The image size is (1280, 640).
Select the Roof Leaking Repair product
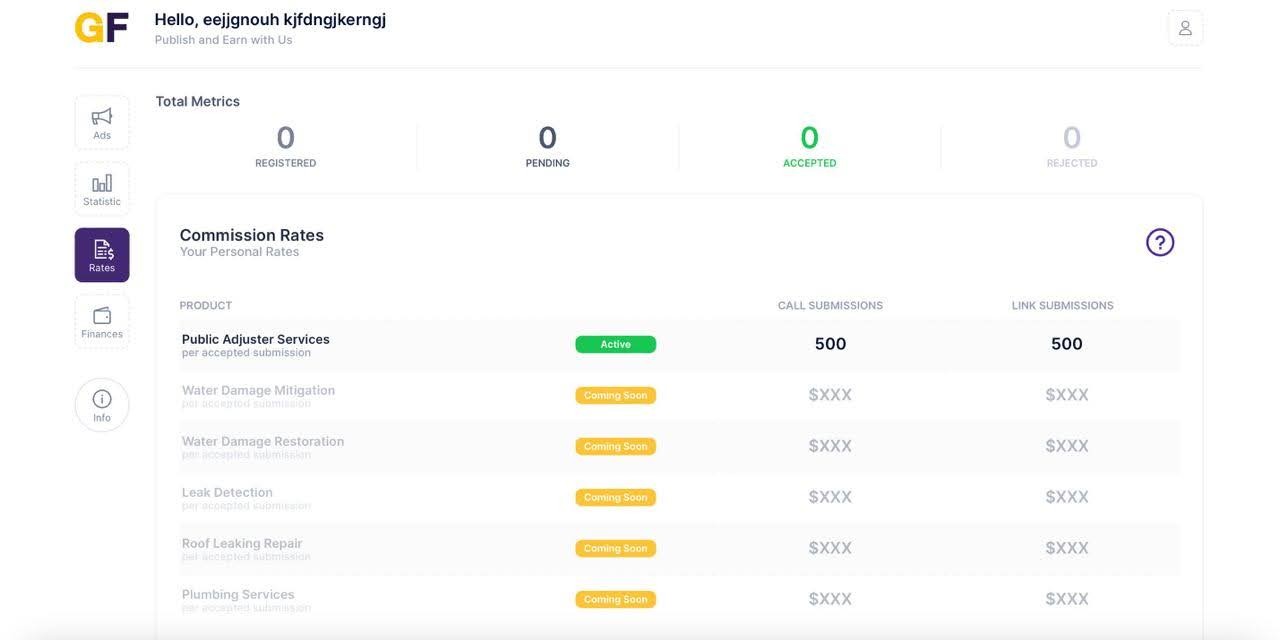[242, 543]
